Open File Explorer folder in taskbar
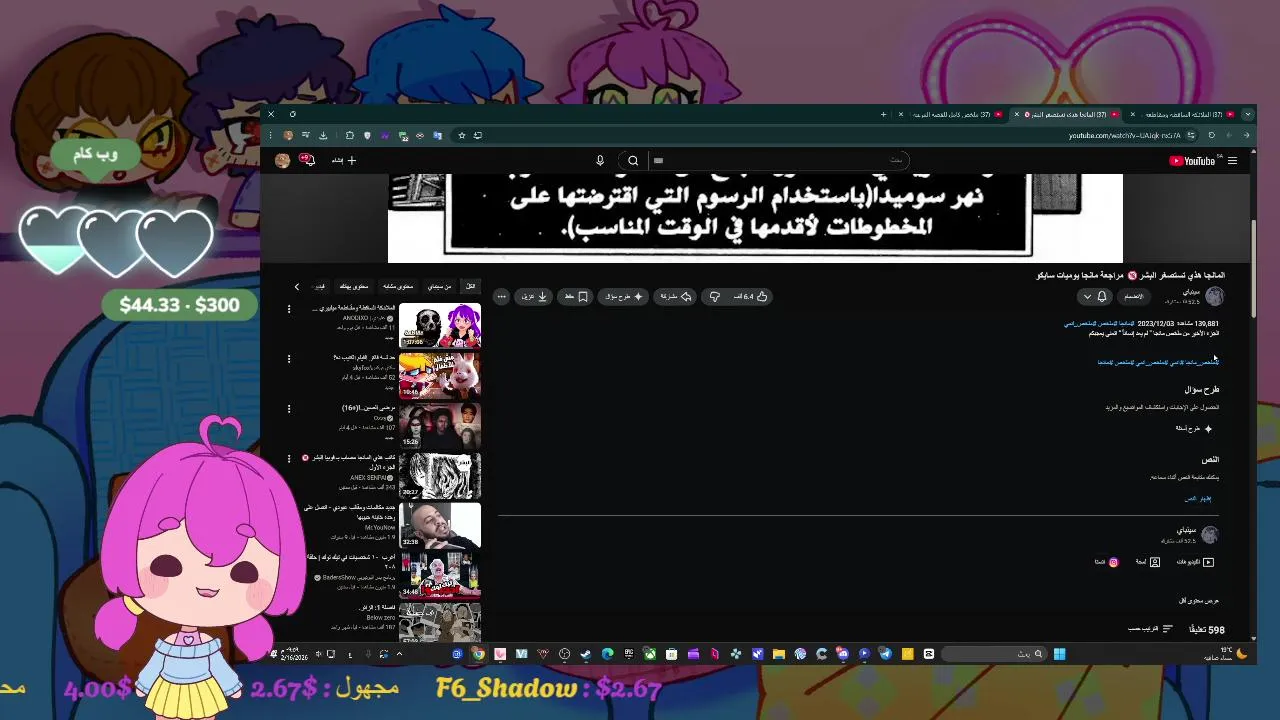 (x=779, y=654)
